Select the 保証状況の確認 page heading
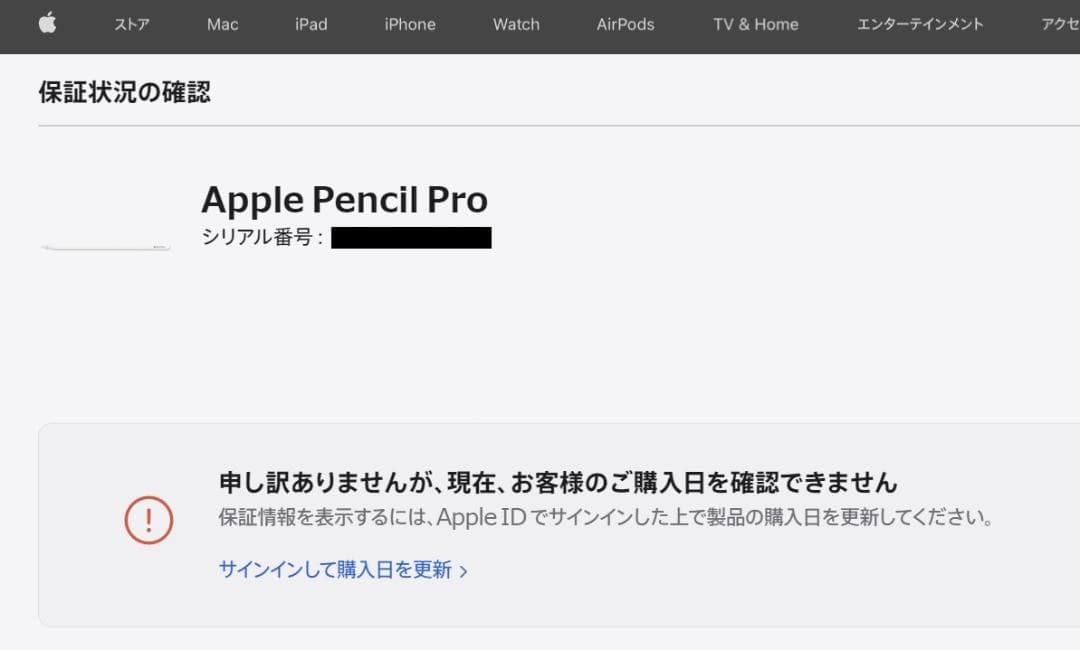This screenshot has height=650, width=1080. tap(122, 91)
